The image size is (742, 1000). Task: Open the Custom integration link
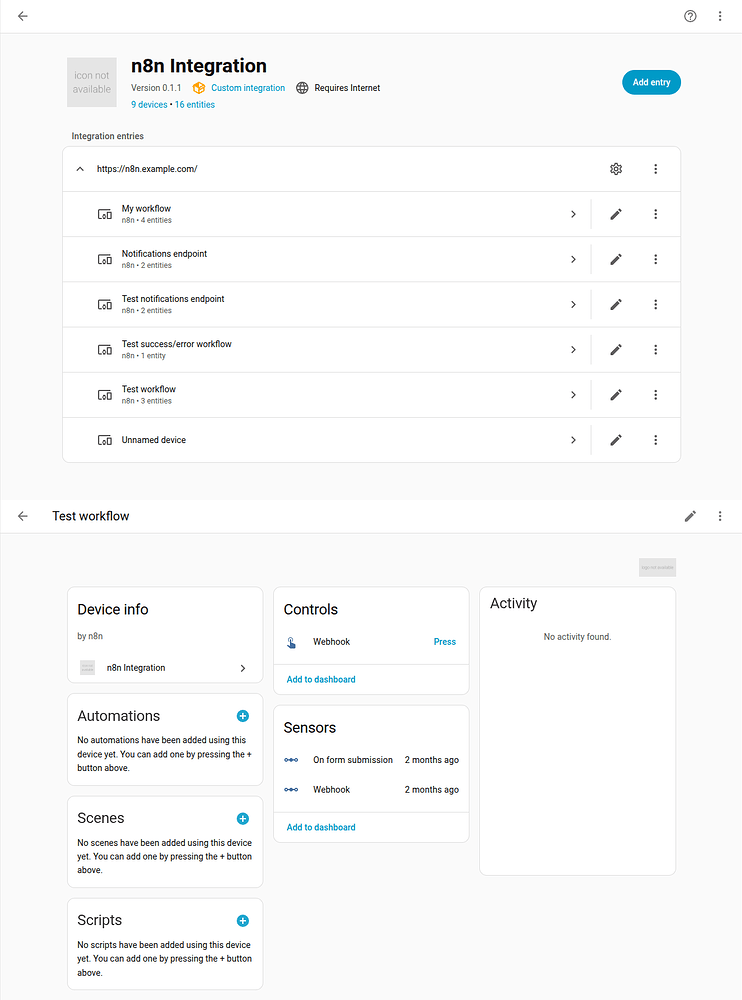pos(248,88)
